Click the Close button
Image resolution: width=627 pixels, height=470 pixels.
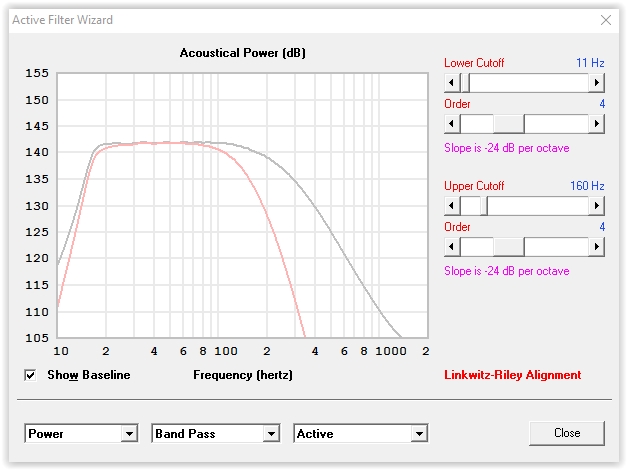click(x=567, y=433)
